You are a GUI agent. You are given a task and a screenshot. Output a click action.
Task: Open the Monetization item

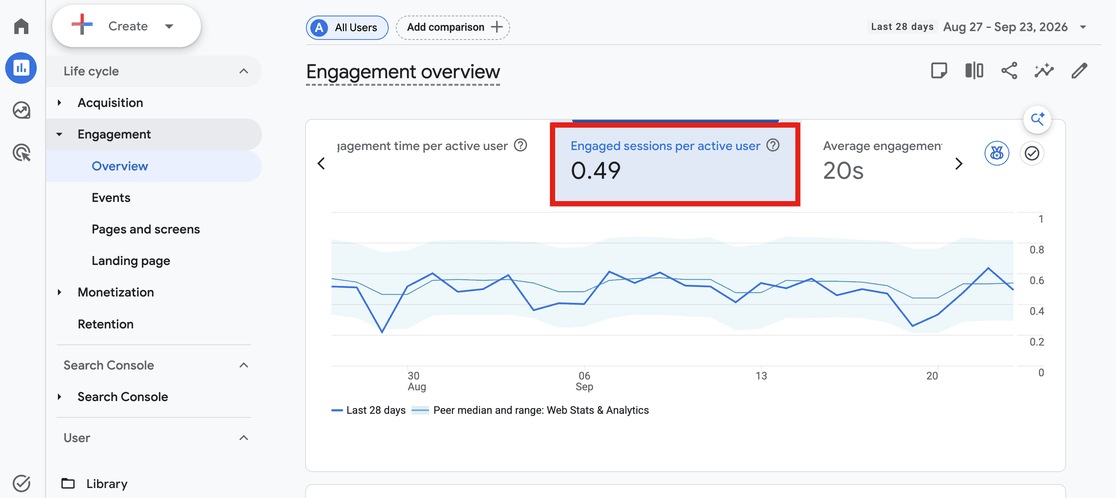[x=115, y=292]
